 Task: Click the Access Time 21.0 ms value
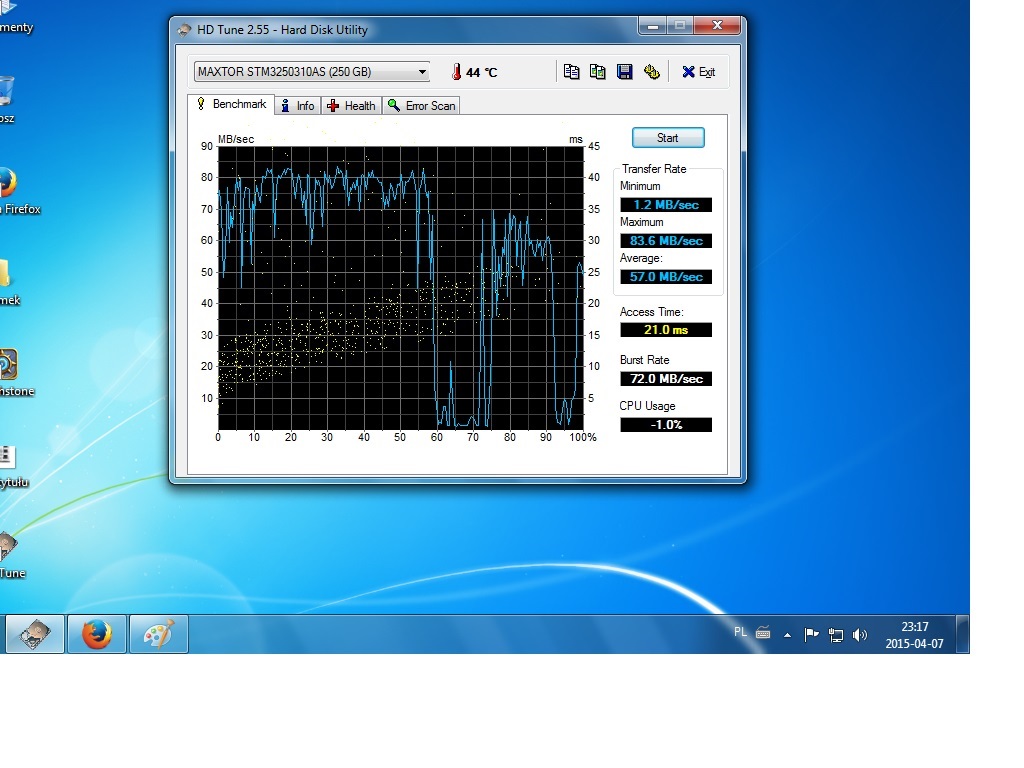pyautogui.click(x=665, y=330)
